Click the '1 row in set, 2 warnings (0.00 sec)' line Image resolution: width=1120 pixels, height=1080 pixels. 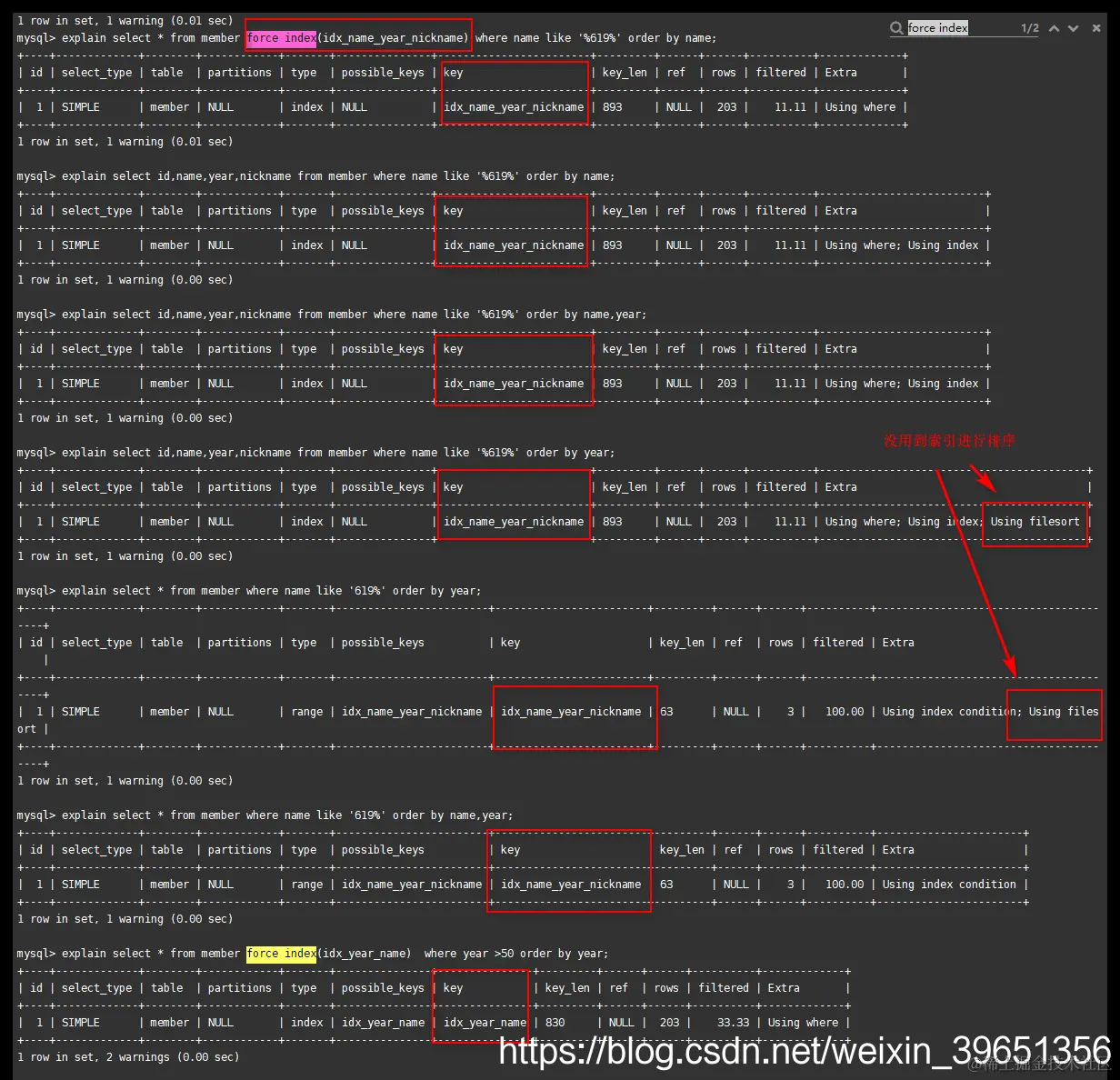coord(128,1057)
